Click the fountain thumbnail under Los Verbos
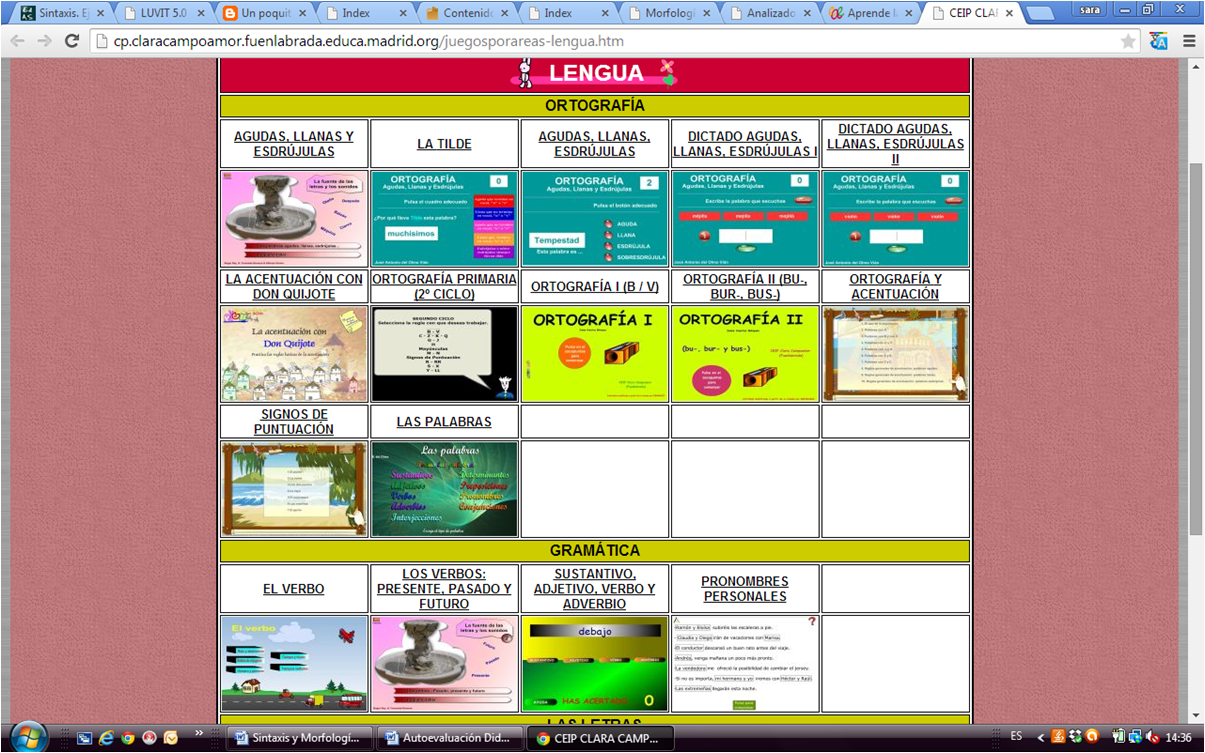 [x=444, y=664]
